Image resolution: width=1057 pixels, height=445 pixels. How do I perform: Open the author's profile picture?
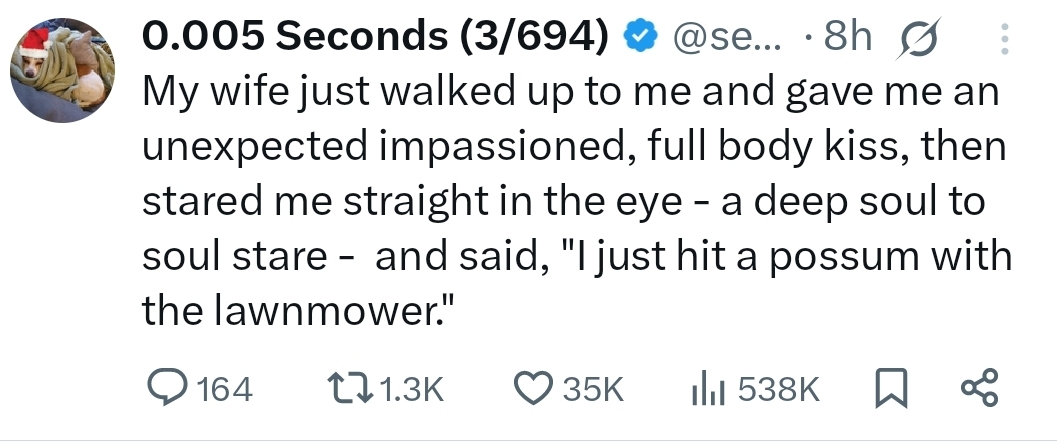[61, 70]
